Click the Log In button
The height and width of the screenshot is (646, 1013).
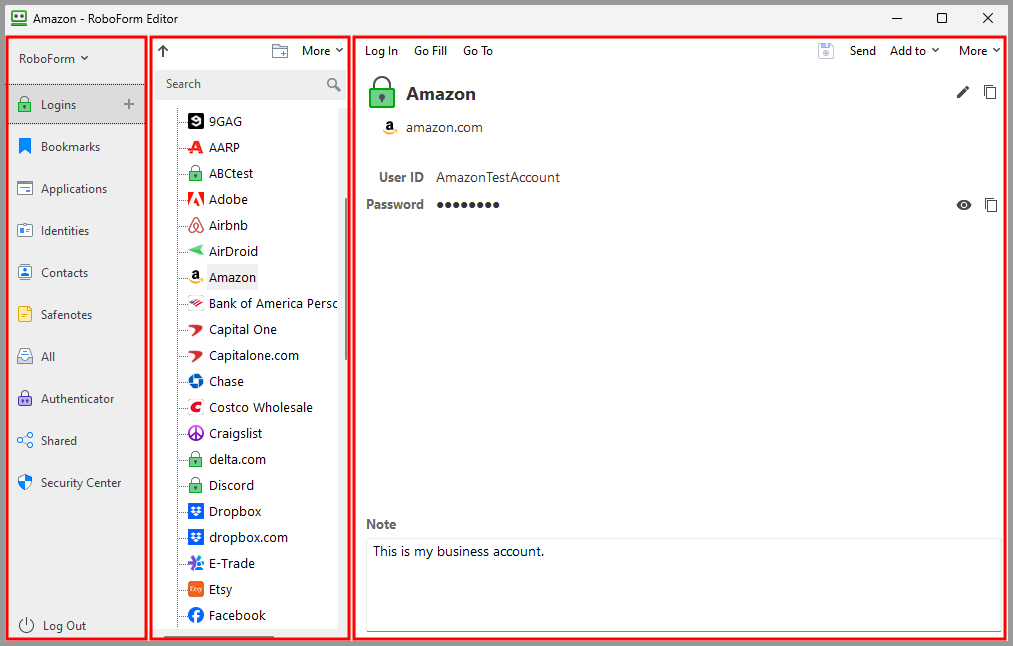click(381, 51)
